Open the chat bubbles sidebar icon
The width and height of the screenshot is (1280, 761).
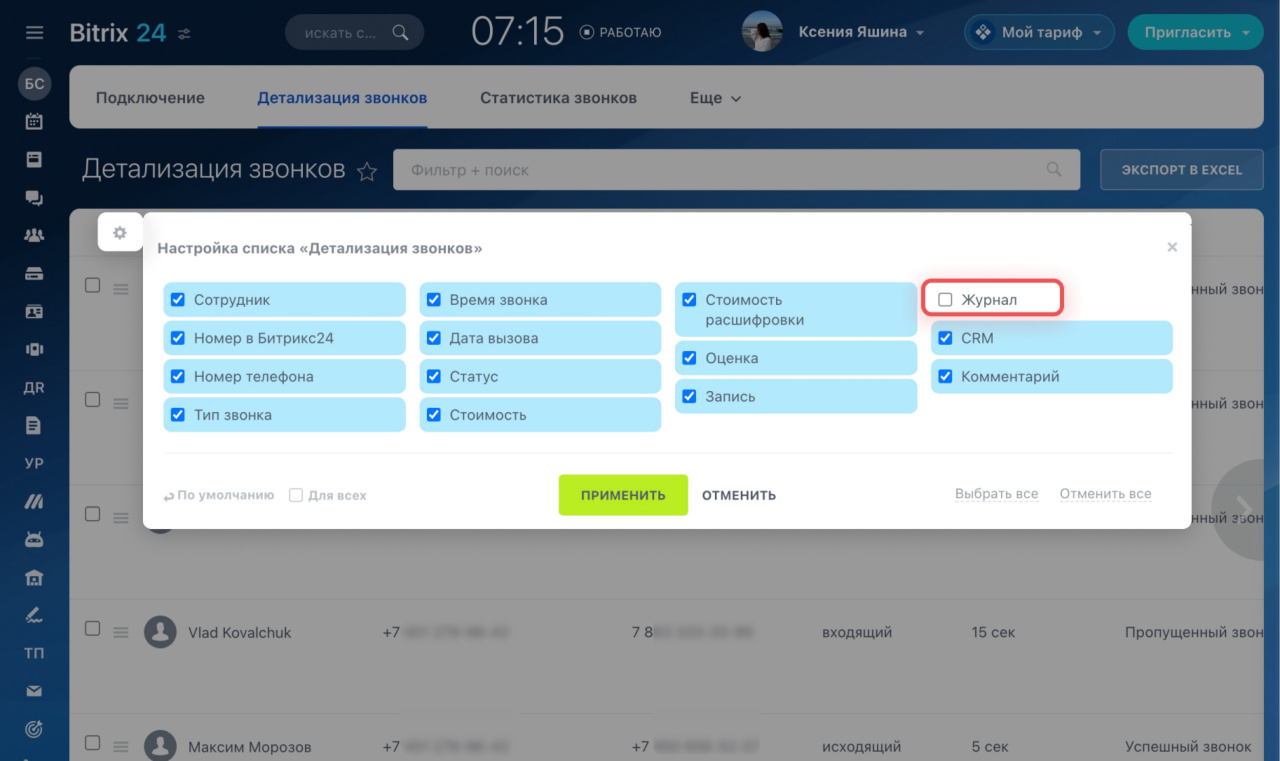(x=34, y=198)
